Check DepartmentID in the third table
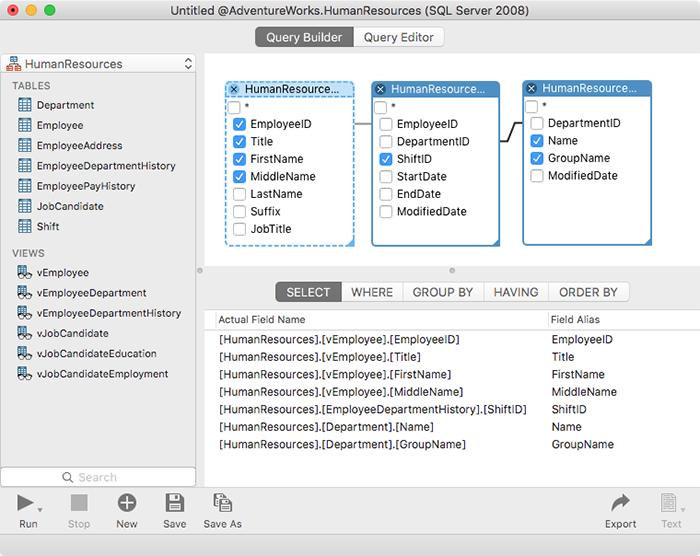700x556 pixels. pos(537,123)
